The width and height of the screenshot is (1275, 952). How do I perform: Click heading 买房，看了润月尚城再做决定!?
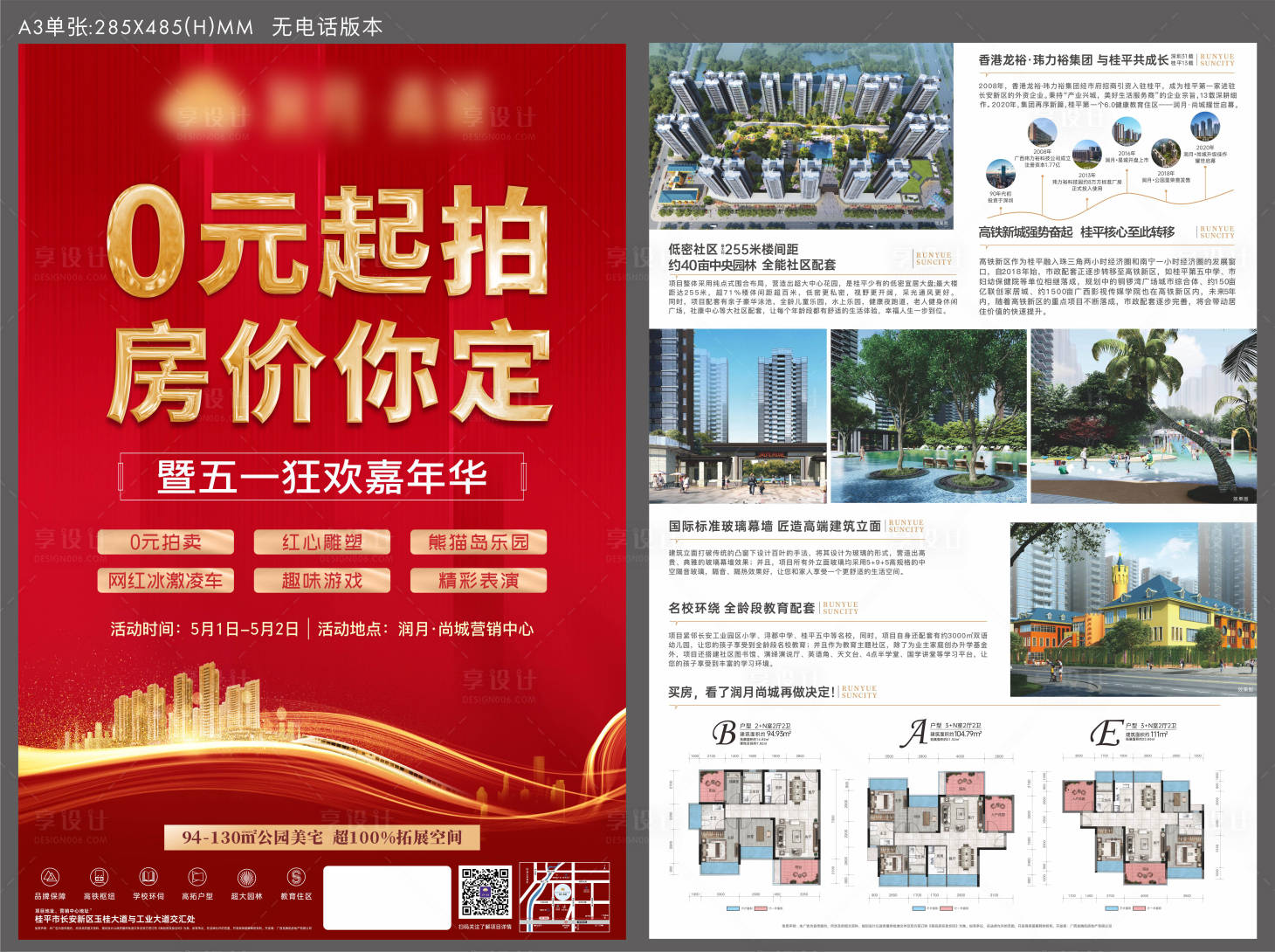click(751, 692)
